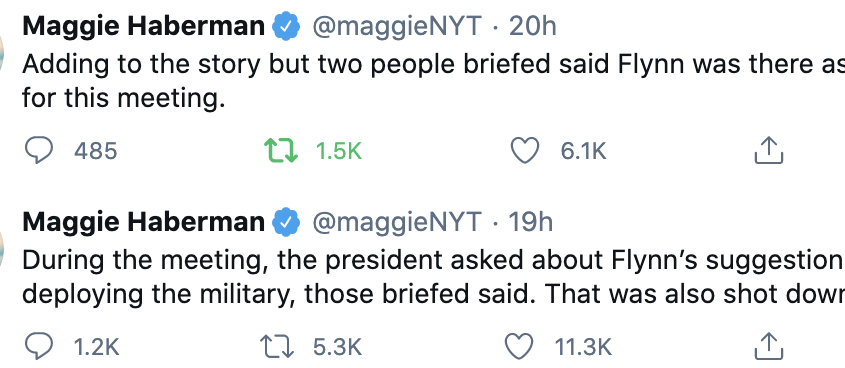Click the 485 reply count
The image size is (845, 368).
click(x=95, y=151)
